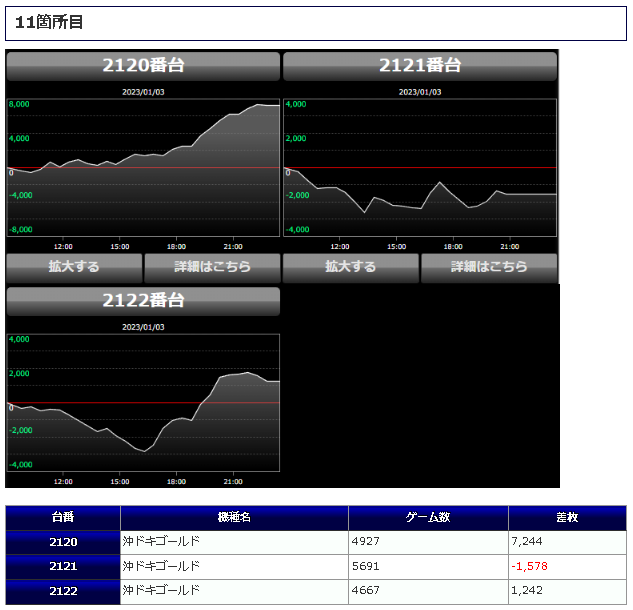Image resolution: width=633 pixels, height=610 pixels.
Task: Click the red difference value -1,578
Action: (529, 566)
